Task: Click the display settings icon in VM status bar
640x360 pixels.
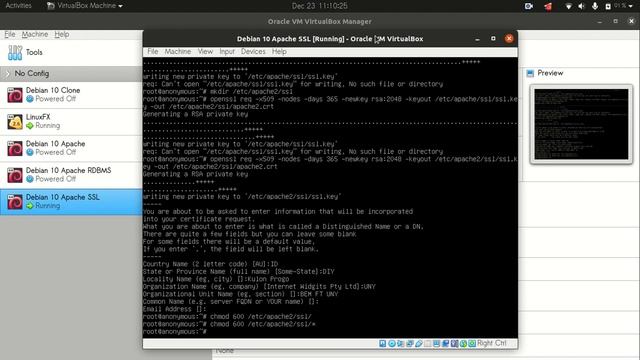Action: point(436,343)
